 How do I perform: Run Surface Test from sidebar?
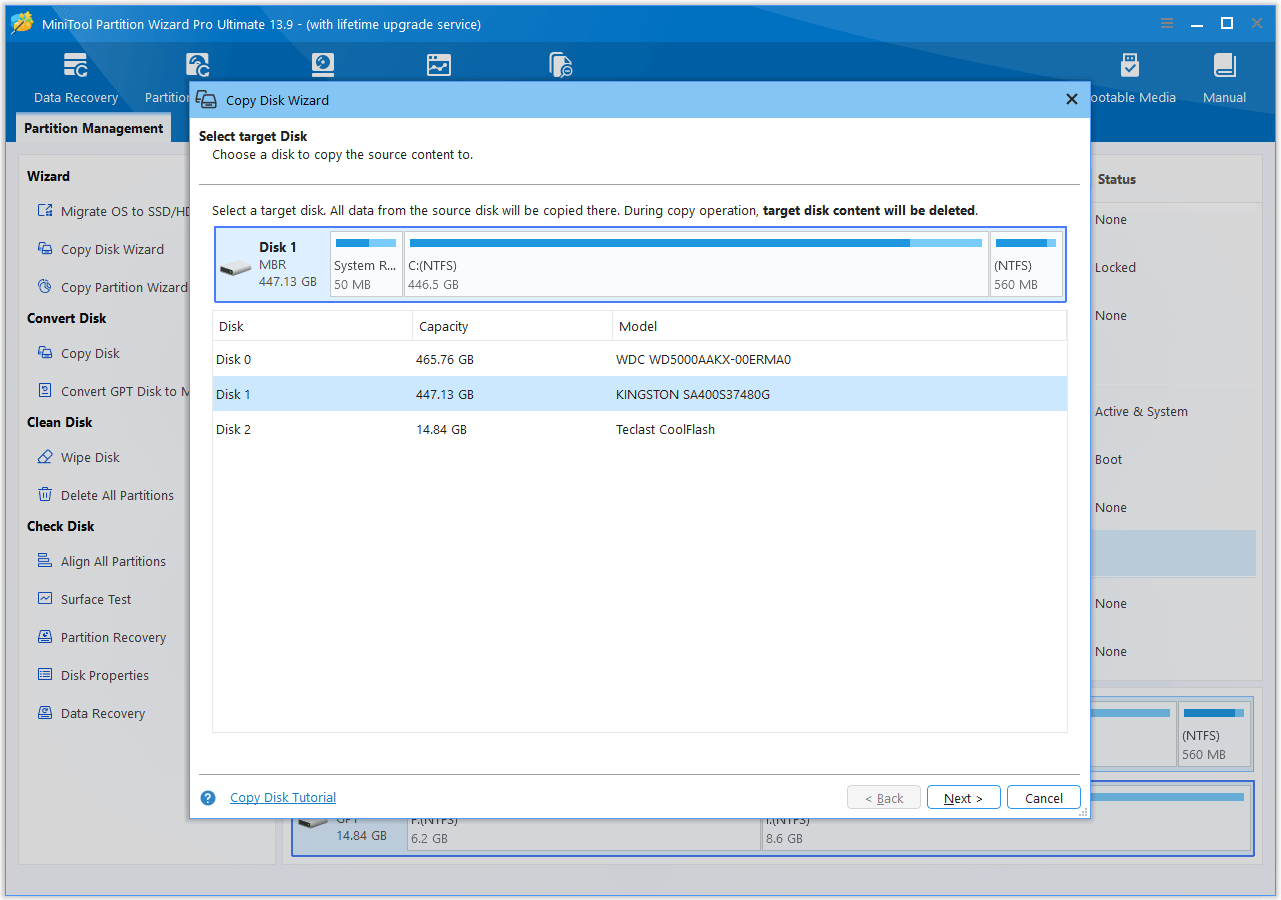84,599
